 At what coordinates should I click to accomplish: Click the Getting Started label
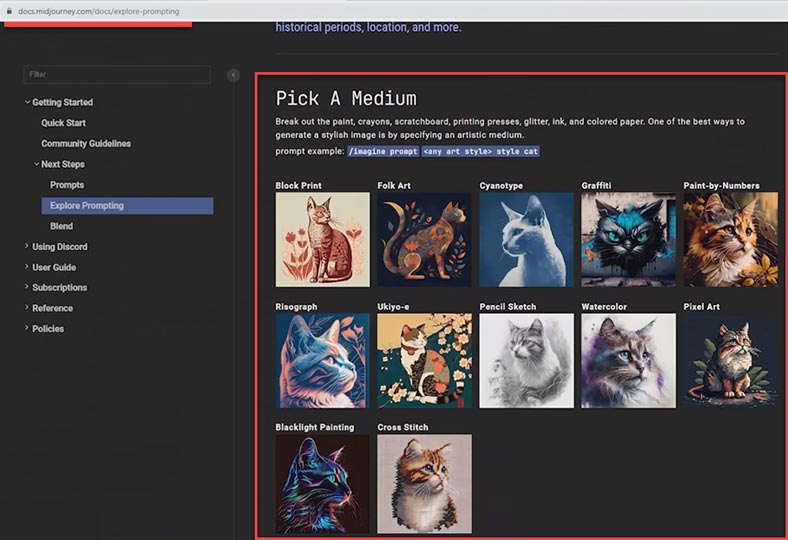coord(62,102)
